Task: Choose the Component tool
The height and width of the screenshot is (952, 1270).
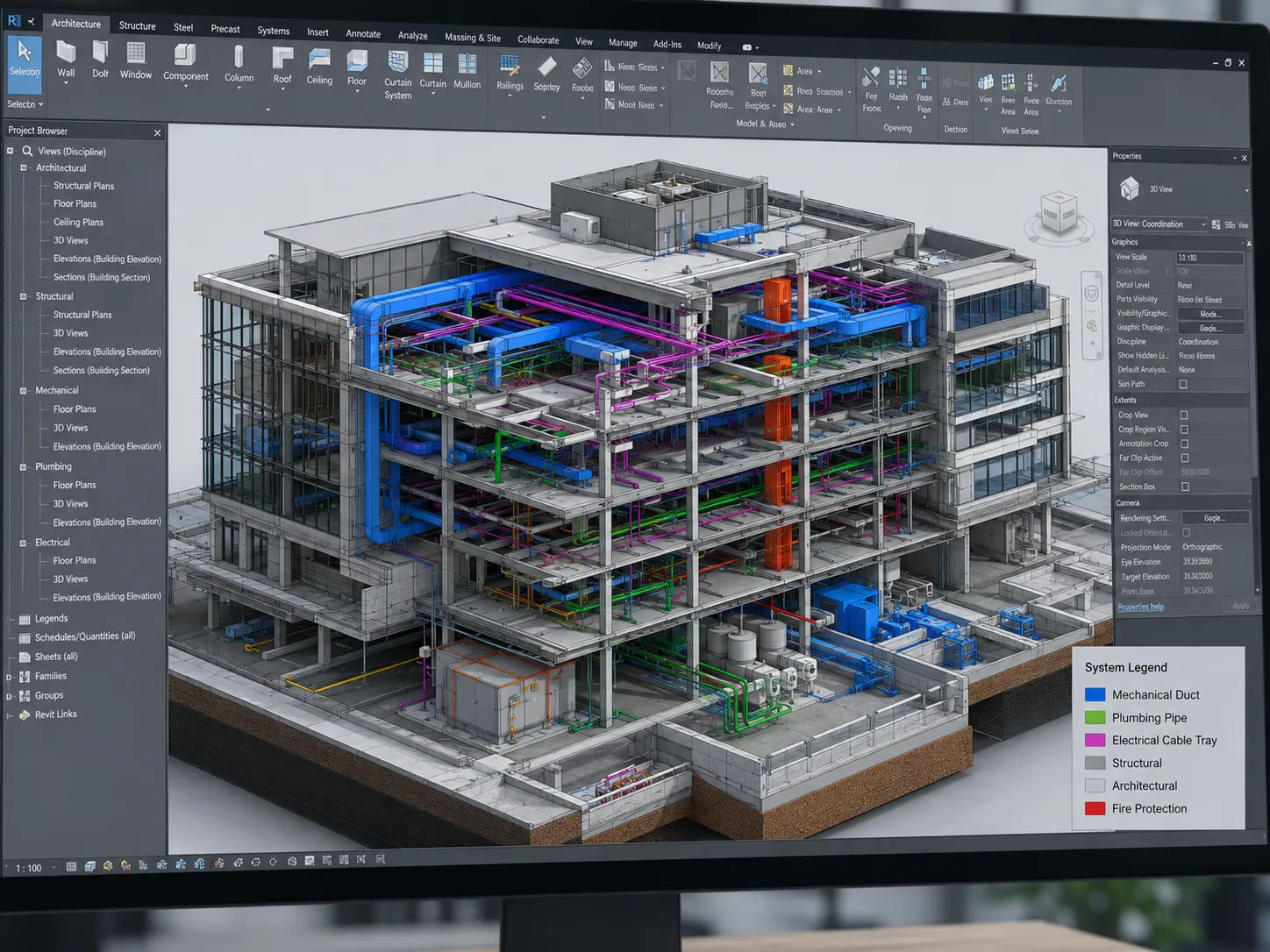Action: (185, 64)
